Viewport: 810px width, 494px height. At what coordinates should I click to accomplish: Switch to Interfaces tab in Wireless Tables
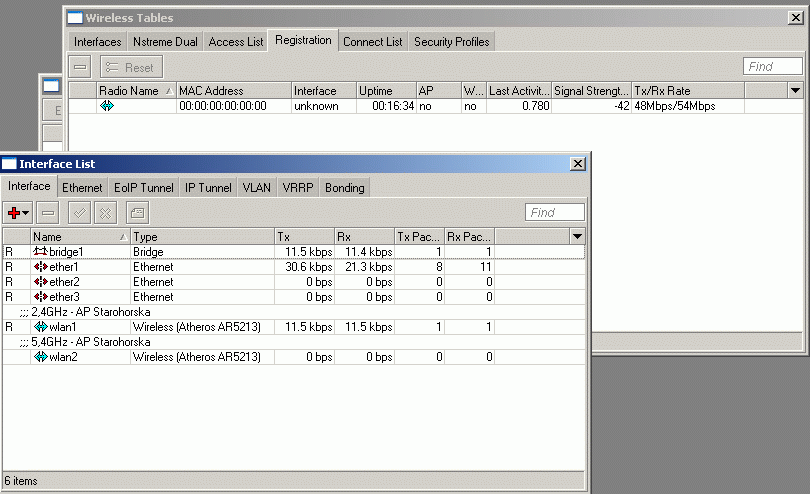pyautogui.click(x=98, y=42)
